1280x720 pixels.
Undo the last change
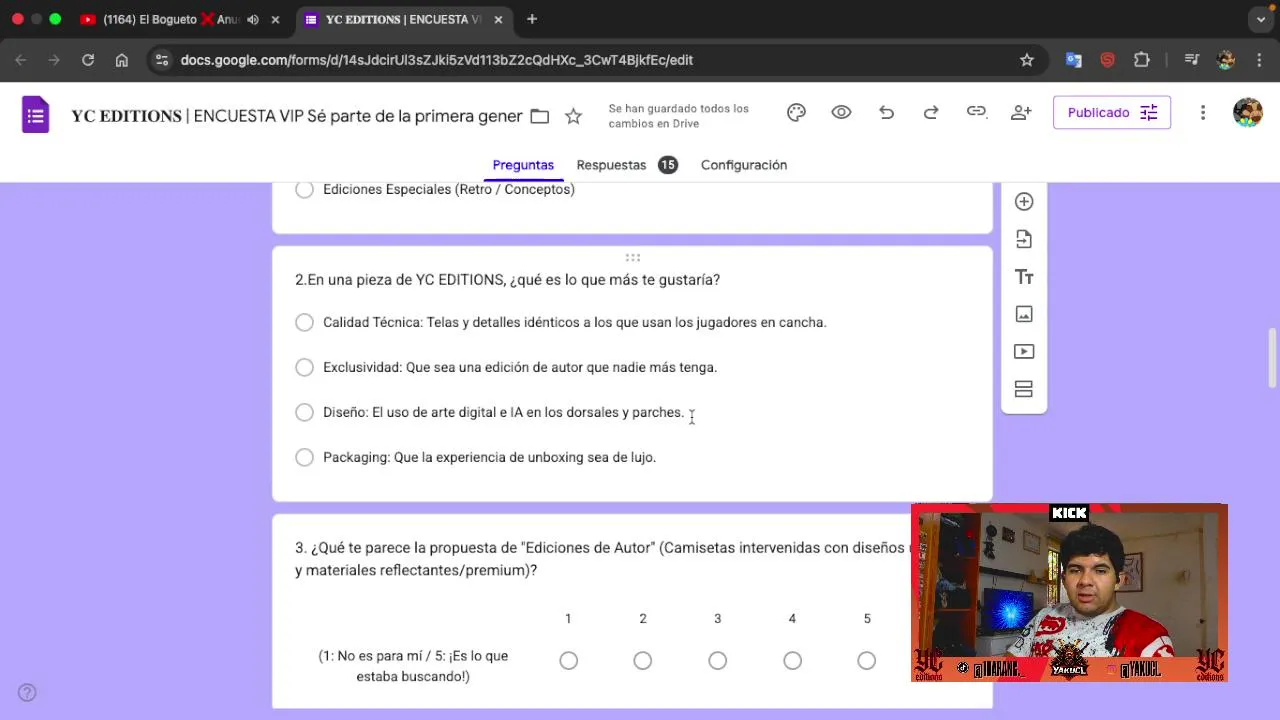pos(886,113)
